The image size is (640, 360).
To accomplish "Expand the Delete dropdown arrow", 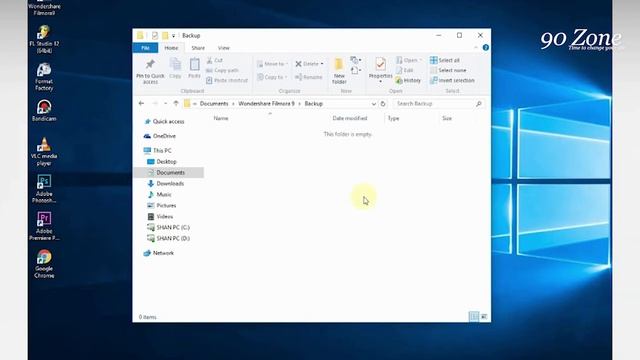I will [x=322, y=64].
